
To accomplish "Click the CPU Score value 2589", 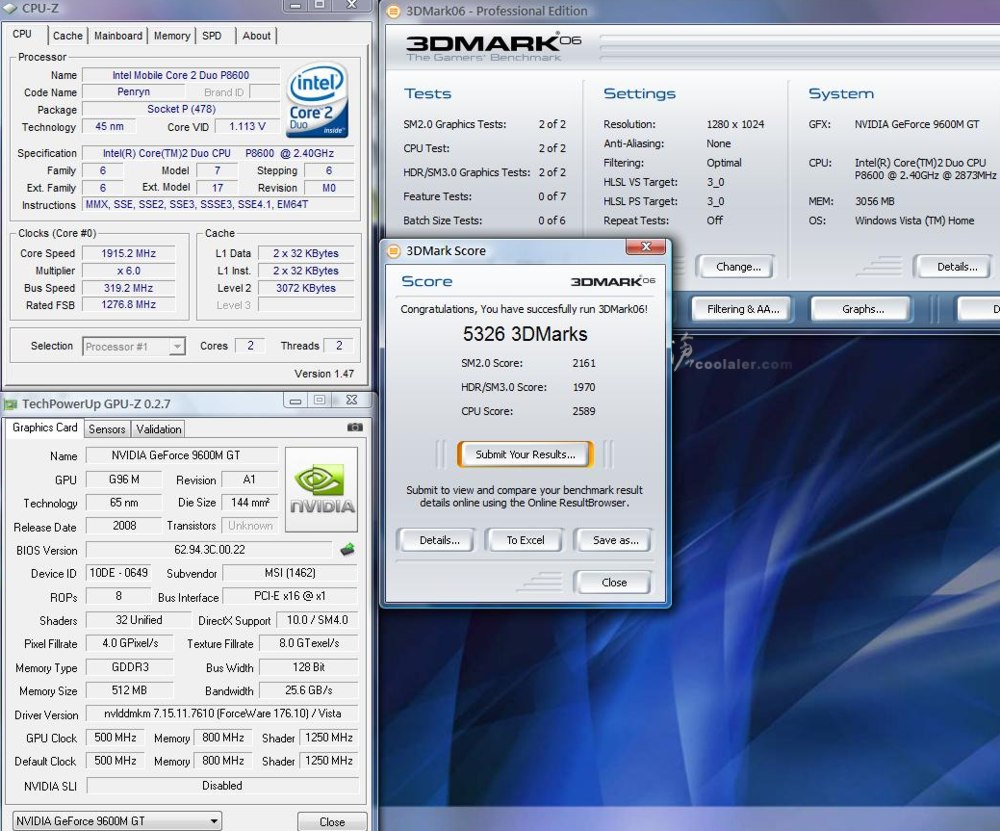I will (x=584, y=411).
